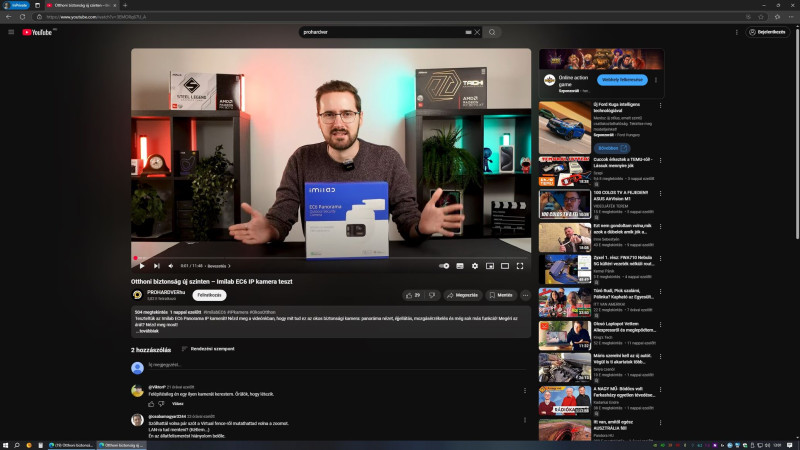The image size is (800, 450).
Task: Mute the video with the volume icon
Action: tap(171, 266)
